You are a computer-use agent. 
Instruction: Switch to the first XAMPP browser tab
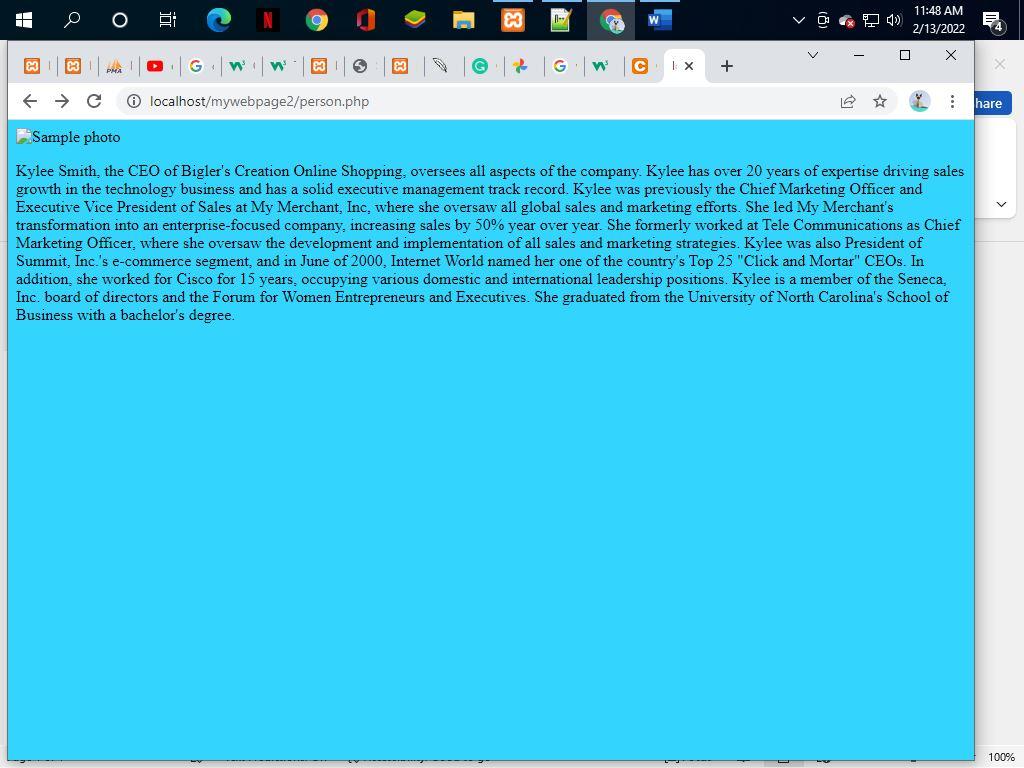pos(33,65)
